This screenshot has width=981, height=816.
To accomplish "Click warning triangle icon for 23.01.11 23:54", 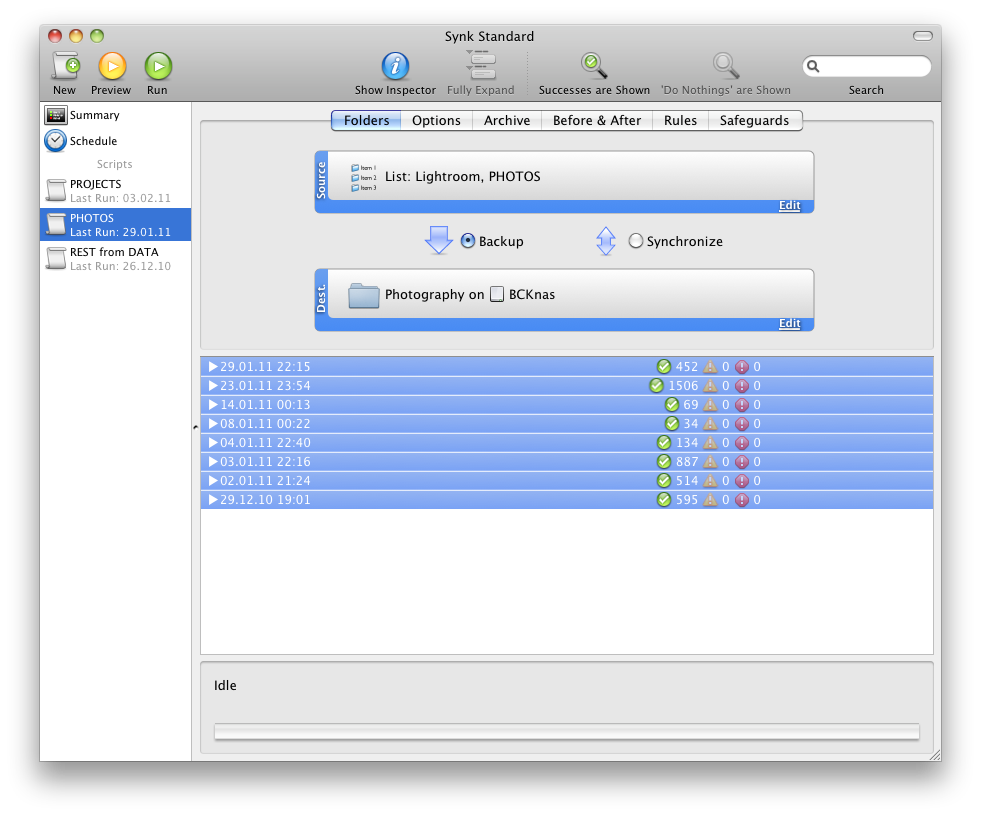I will [710, 385].
